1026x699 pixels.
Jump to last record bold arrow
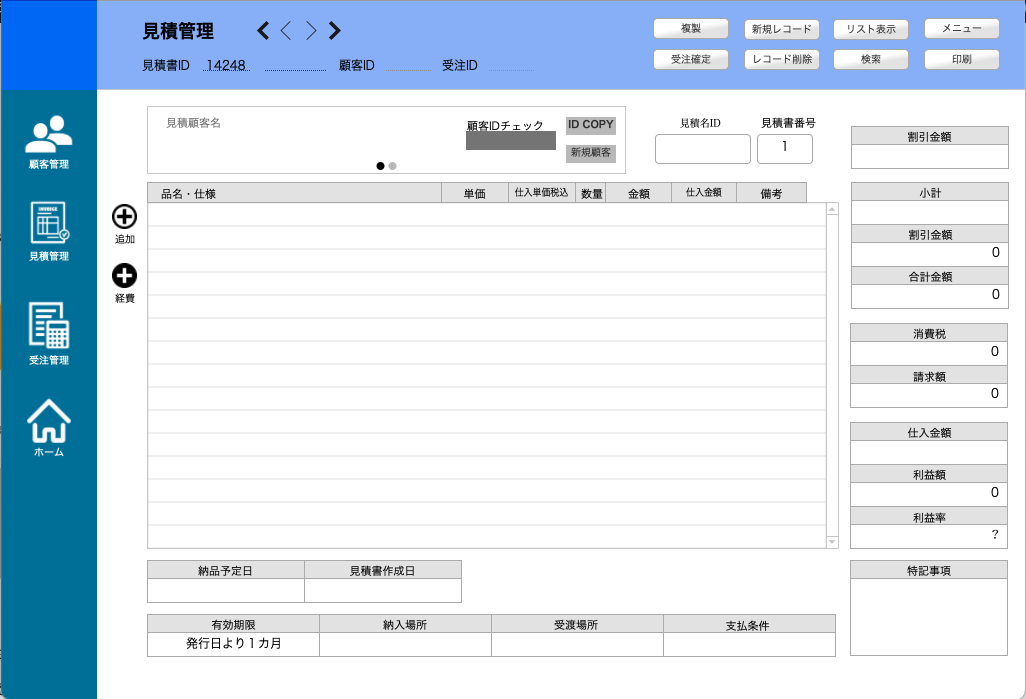335,31
